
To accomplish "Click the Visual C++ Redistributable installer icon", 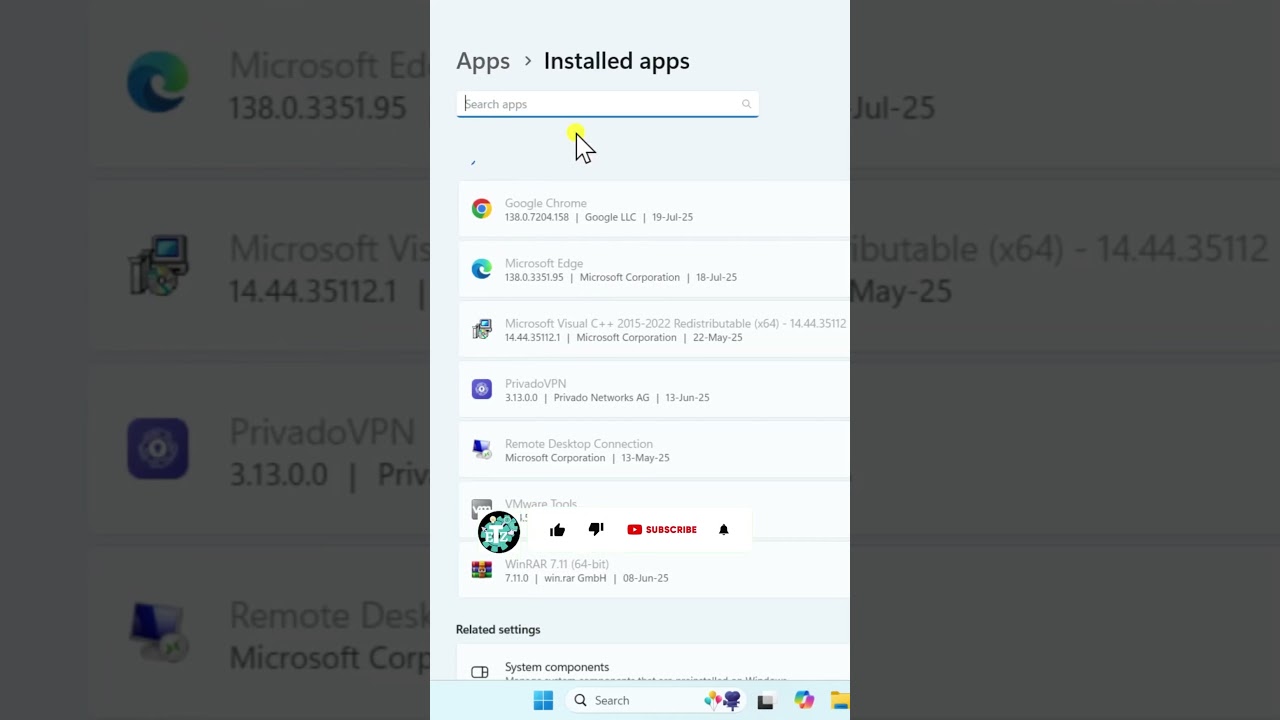I will [x=482, y=329].
